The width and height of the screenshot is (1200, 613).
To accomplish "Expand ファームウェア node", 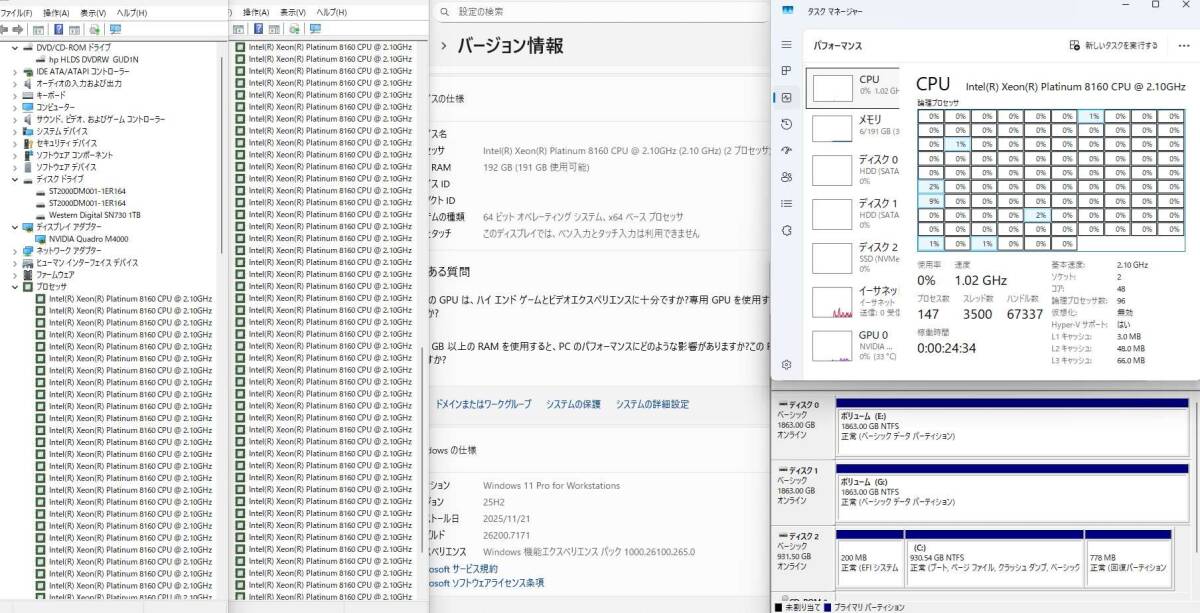I will tap(14, 275).
